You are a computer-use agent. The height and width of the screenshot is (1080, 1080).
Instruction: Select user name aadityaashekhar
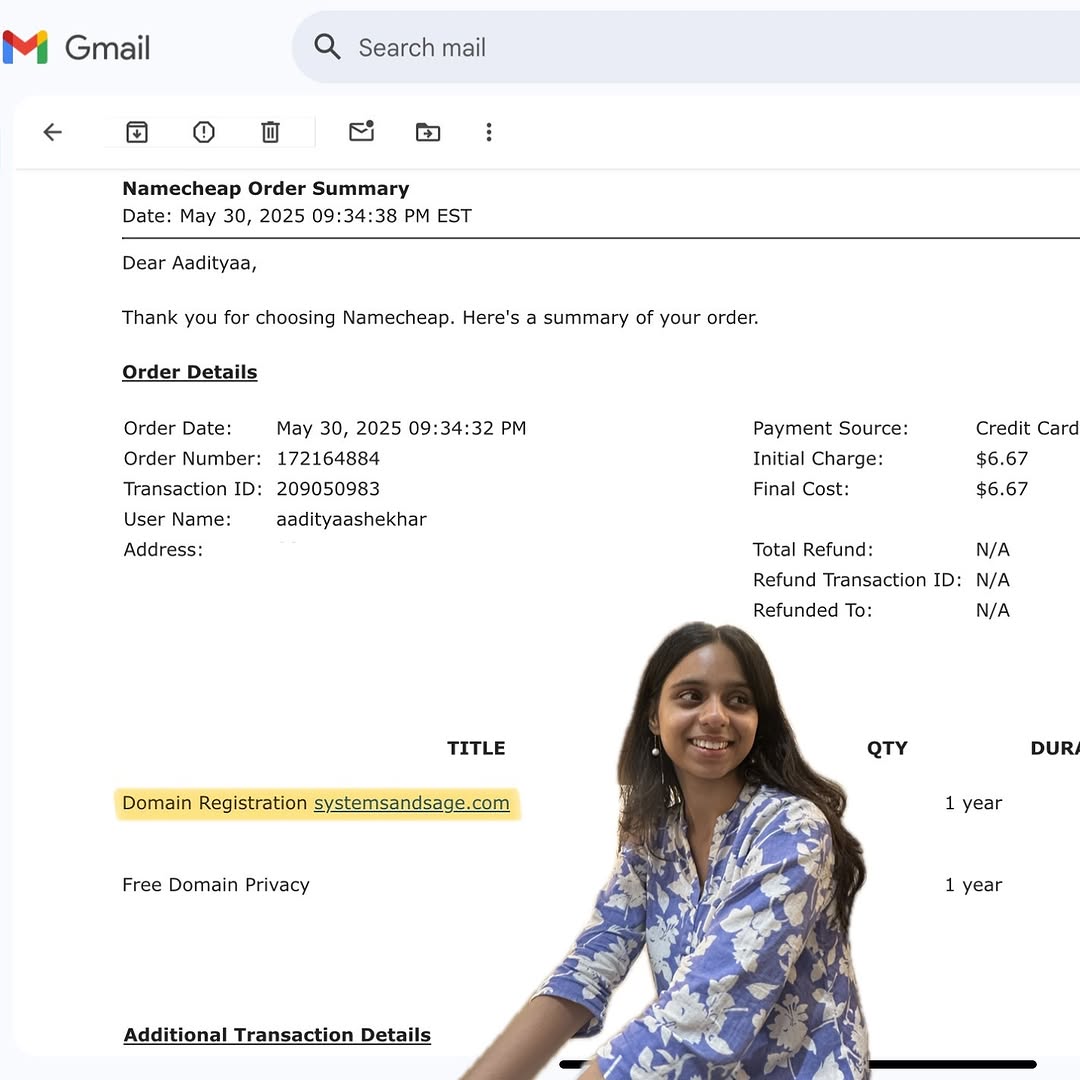(x=351, y=519)
